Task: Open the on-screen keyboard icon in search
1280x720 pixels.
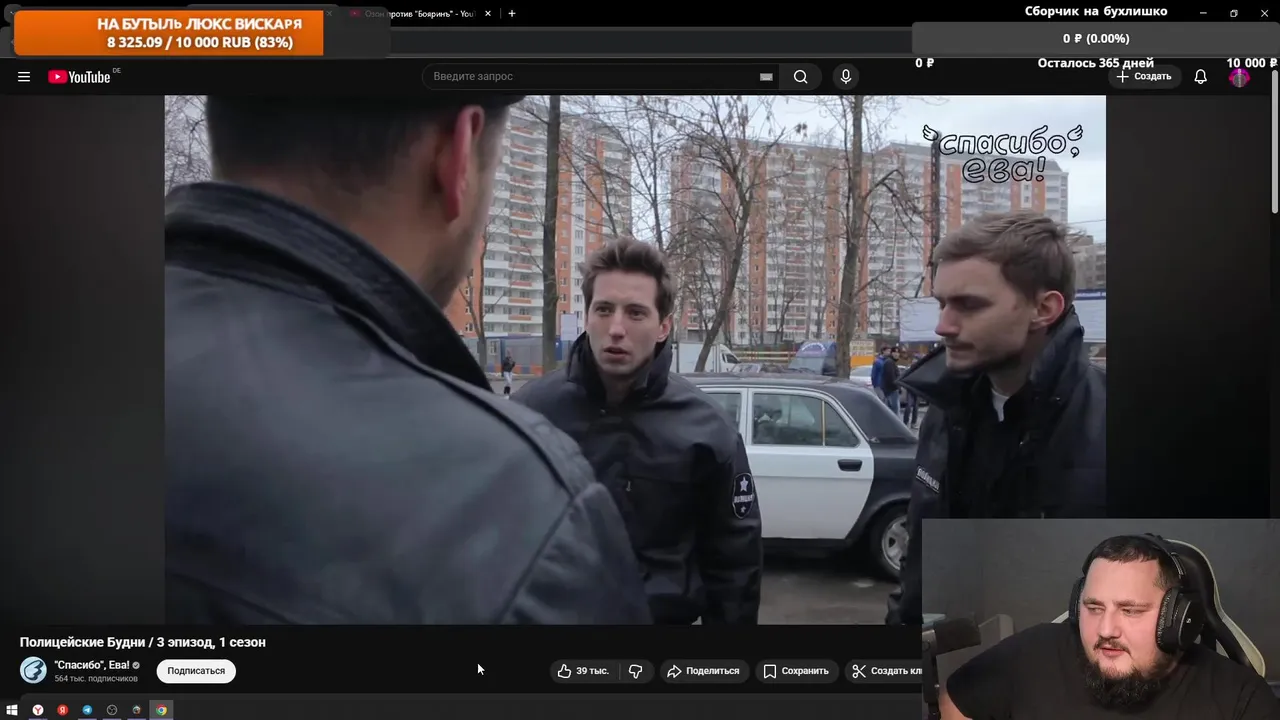Action: [x=766, y=77]
